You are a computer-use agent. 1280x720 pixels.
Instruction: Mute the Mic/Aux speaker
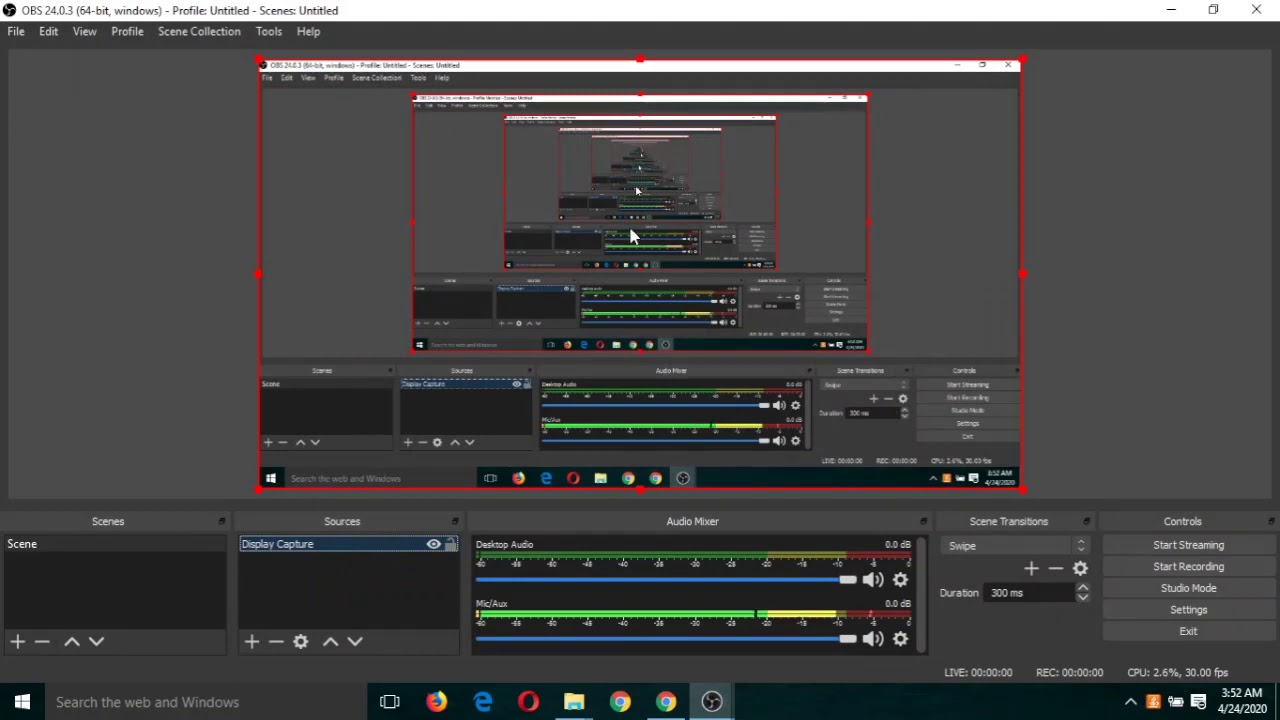pyautogui.click(x=873, y=639)
